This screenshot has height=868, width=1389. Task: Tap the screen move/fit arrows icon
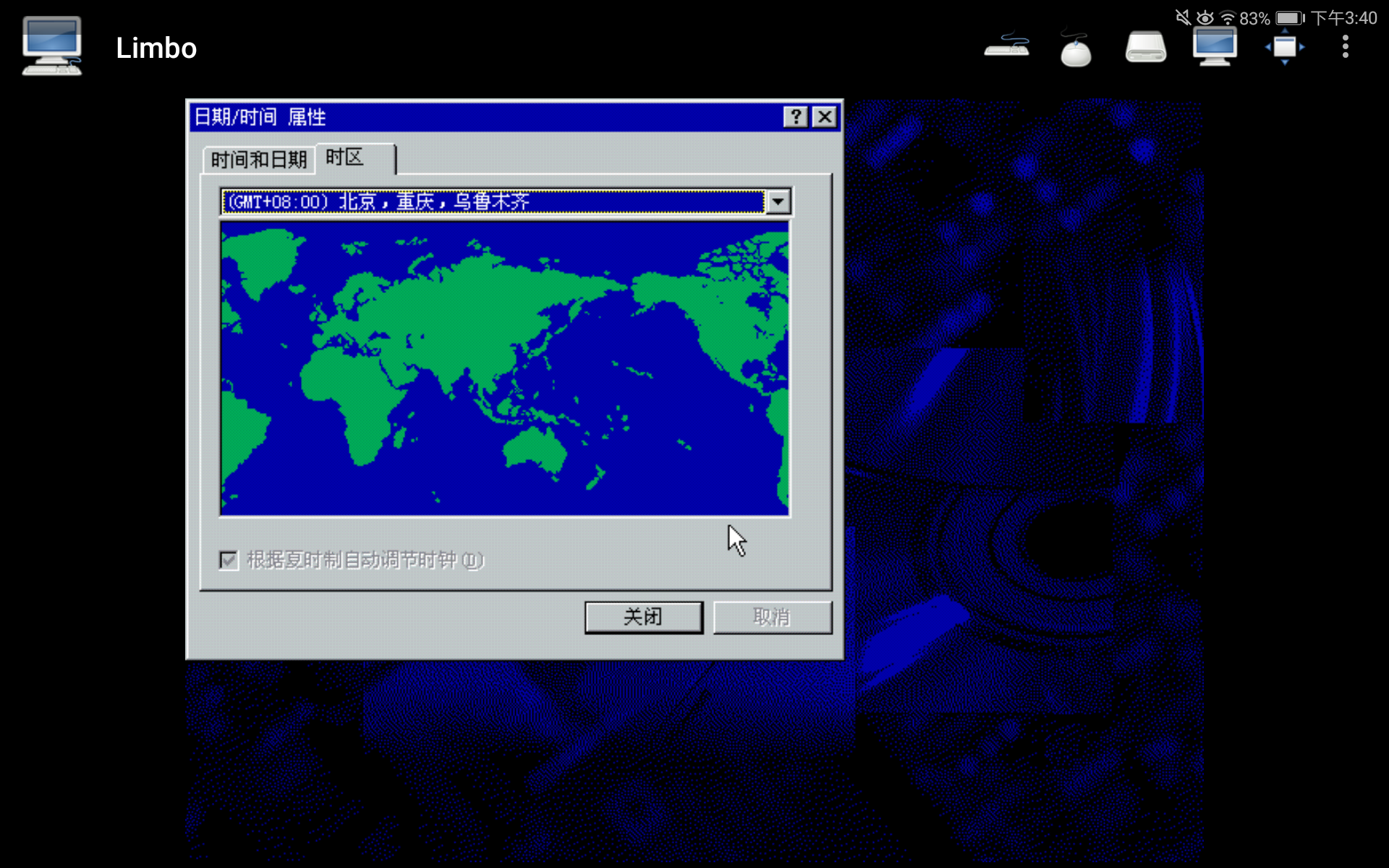1284,47
